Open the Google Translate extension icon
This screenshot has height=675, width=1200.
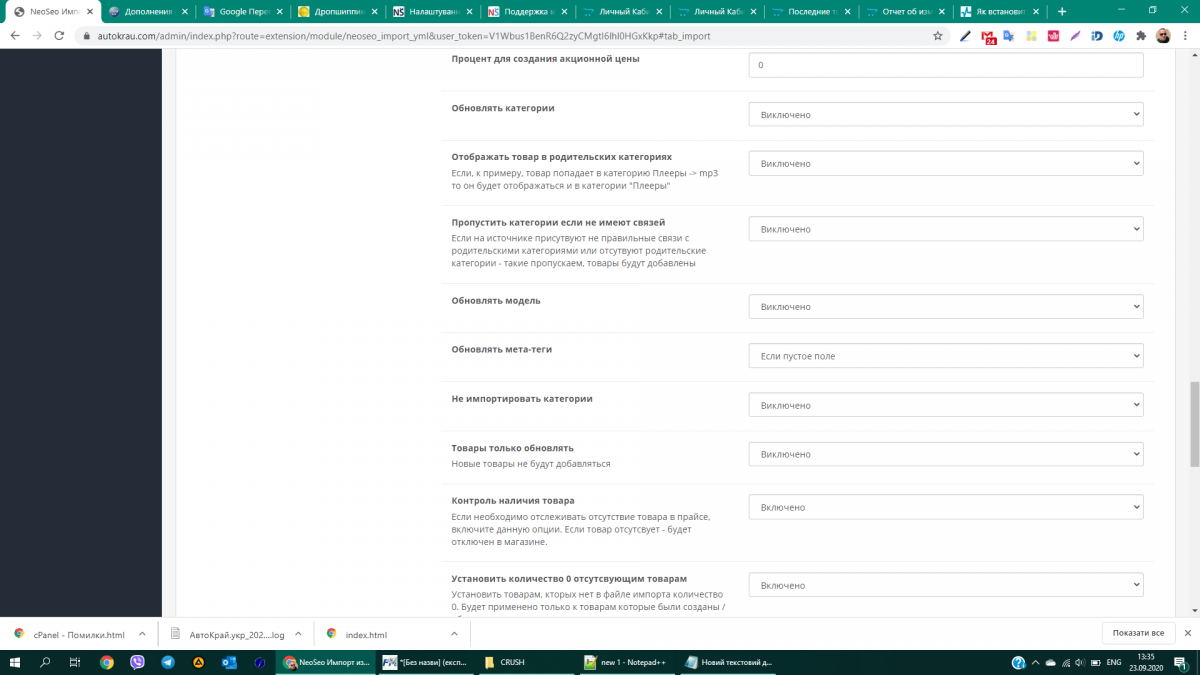point(1009,35)
